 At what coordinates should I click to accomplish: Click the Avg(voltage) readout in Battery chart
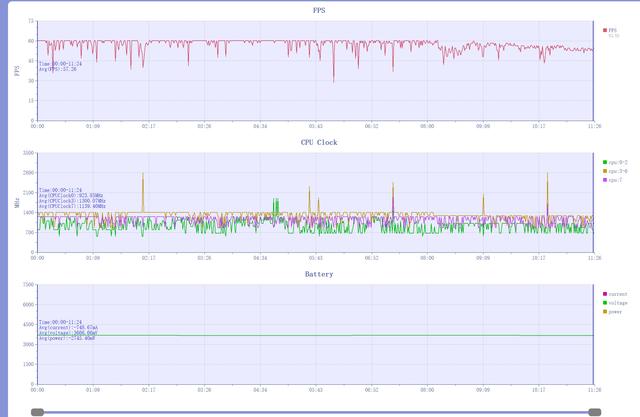[67, 333]
